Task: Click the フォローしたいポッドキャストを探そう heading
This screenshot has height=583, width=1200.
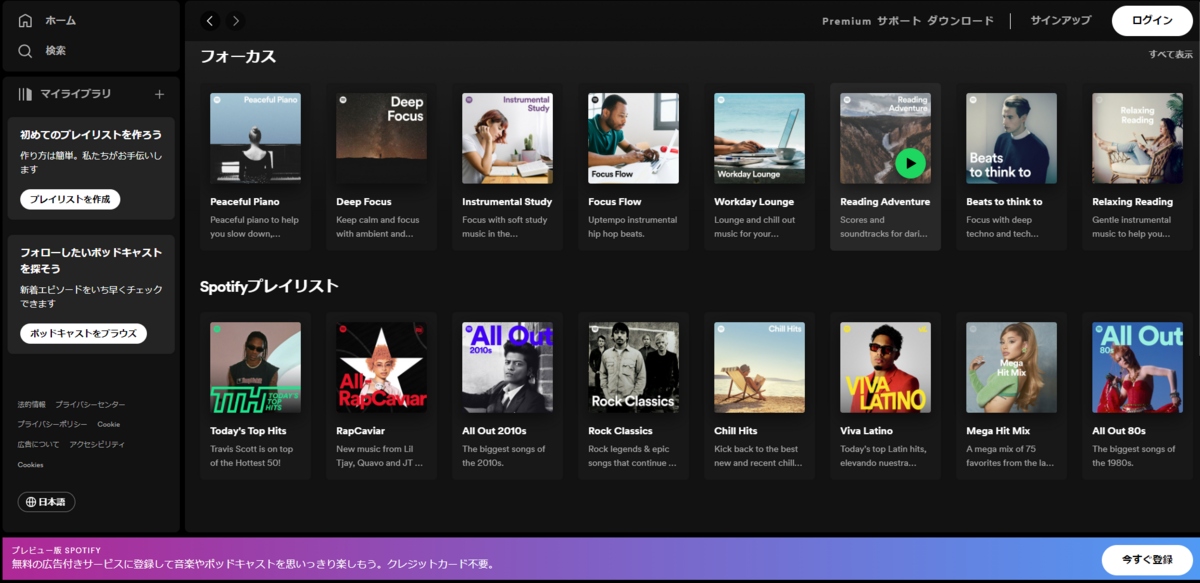Action: tap(90, 260)
